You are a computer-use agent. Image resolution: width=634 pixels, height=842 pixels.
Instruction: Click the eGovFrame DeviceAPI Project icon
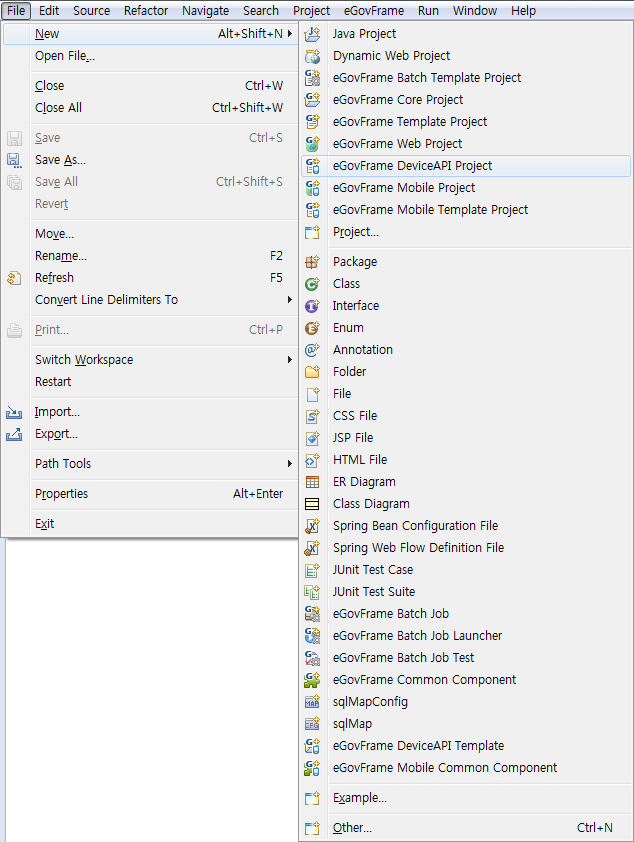point(312,166)
